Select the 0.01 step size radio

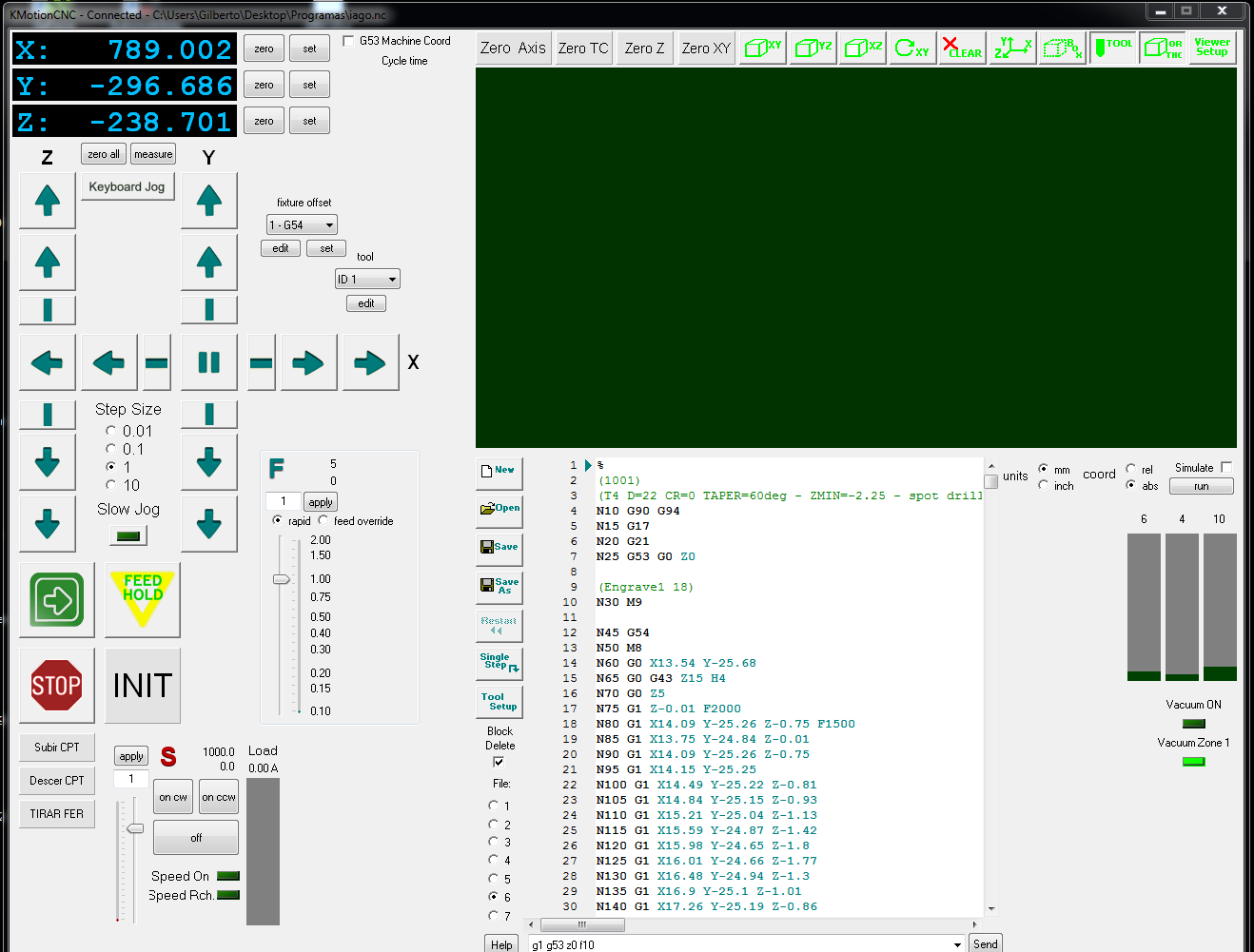[111, 431]
